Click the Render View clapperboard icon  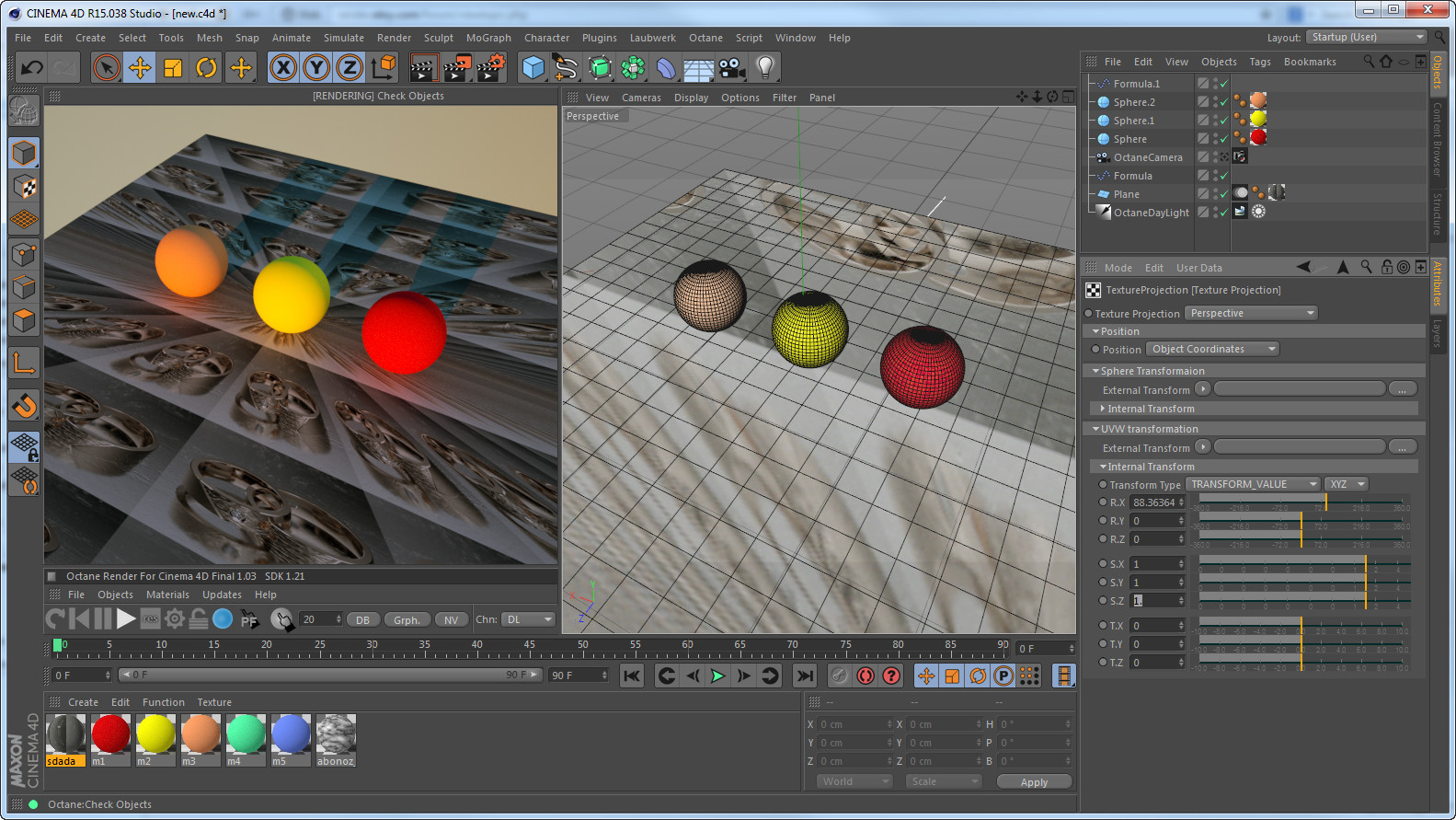423,67
